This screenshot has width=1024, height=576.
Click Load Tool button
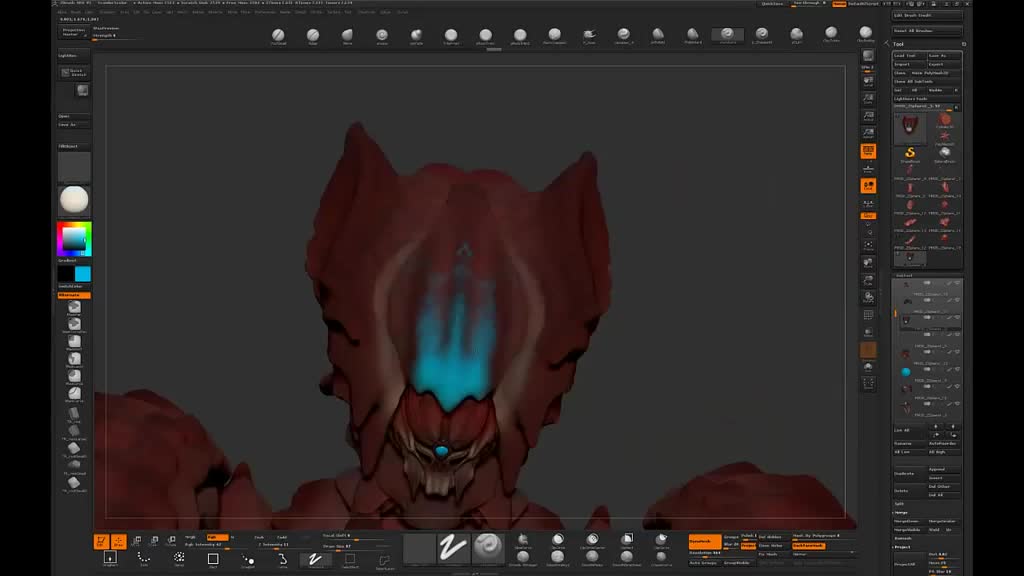pyautogui.click(x=909, y=56)
